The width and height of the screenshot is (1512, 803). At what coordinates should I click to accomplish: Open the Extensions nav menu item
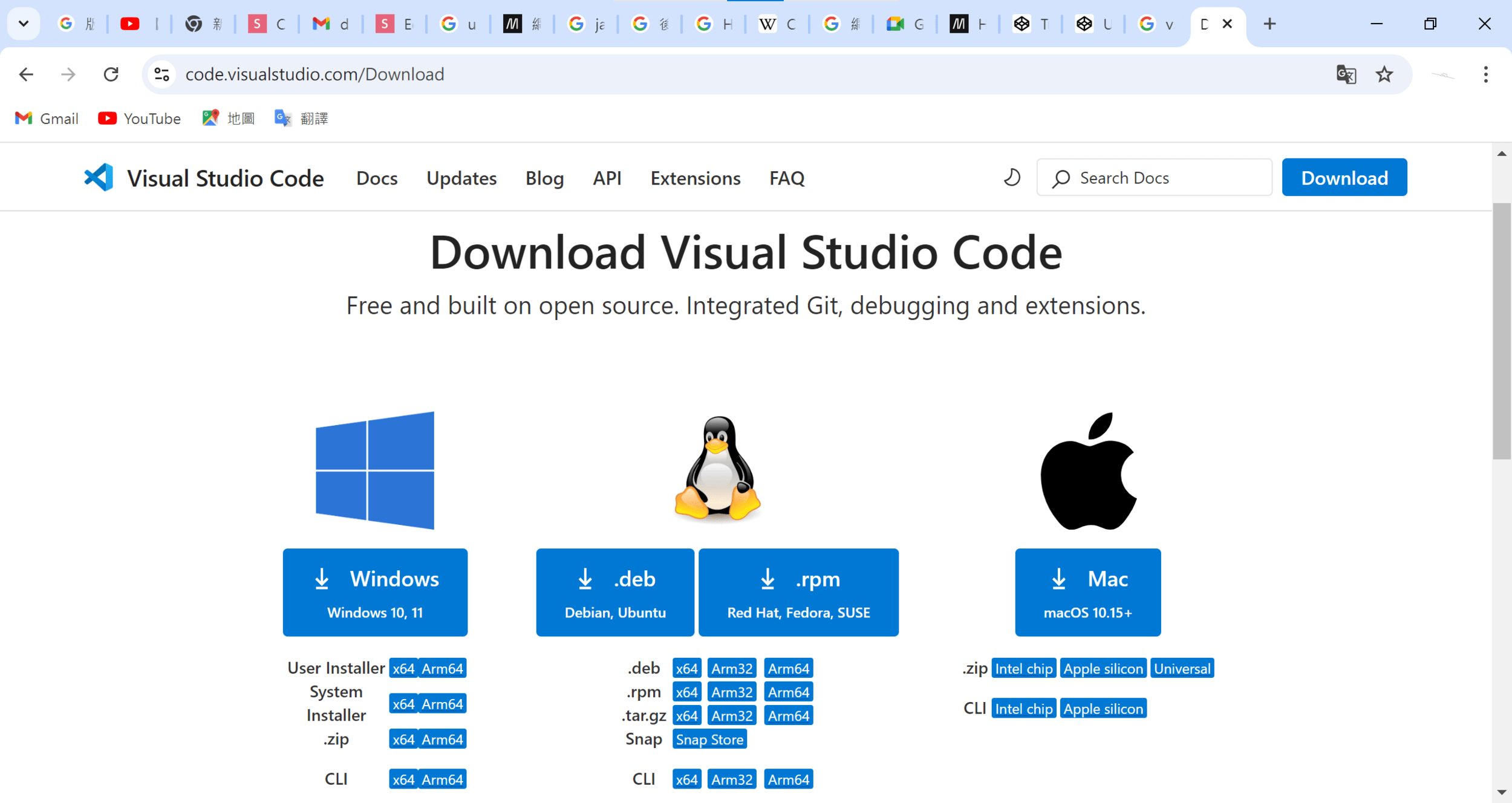(x=695, y=178)
